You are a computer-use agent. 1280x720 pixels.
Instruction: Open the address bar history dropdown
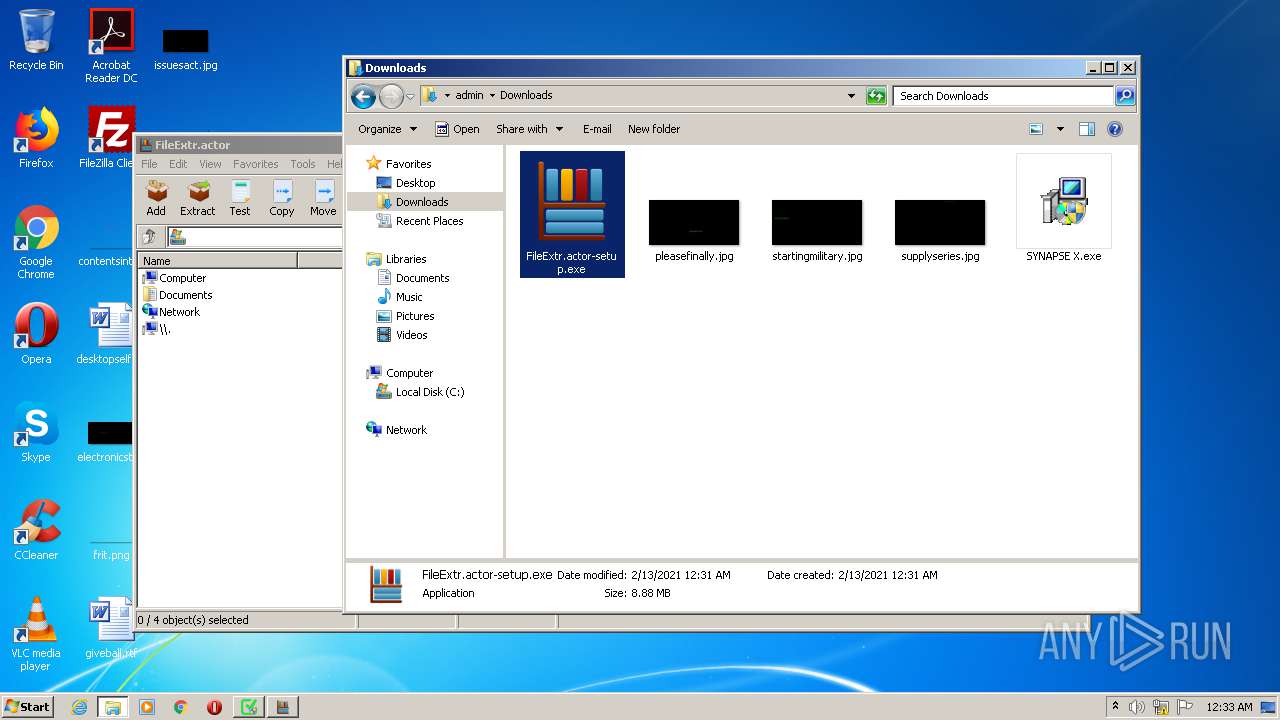point(851,96)
